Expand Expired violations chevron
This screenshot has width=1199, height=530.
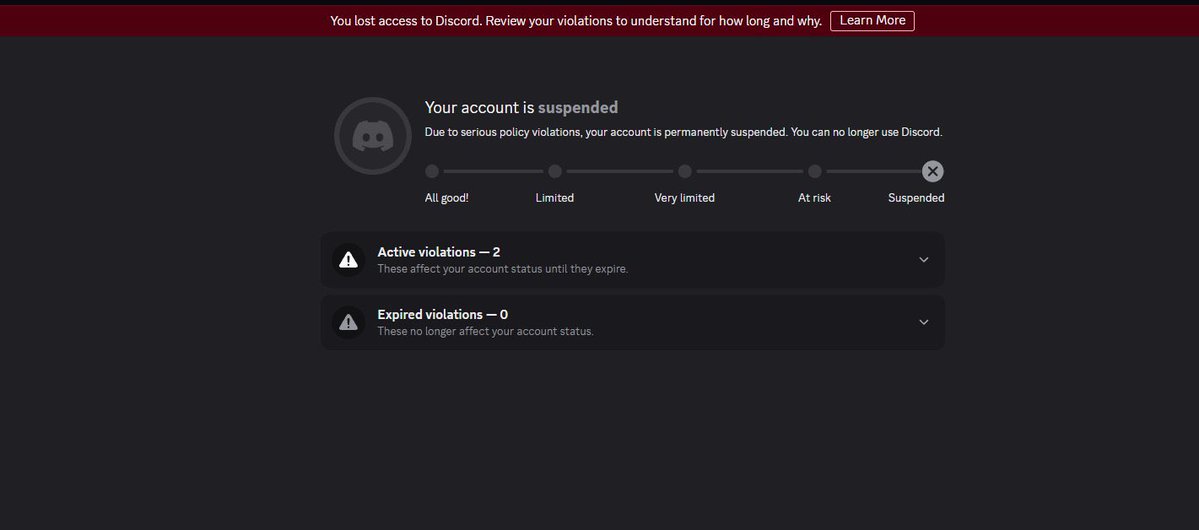[x=924, y=322]
